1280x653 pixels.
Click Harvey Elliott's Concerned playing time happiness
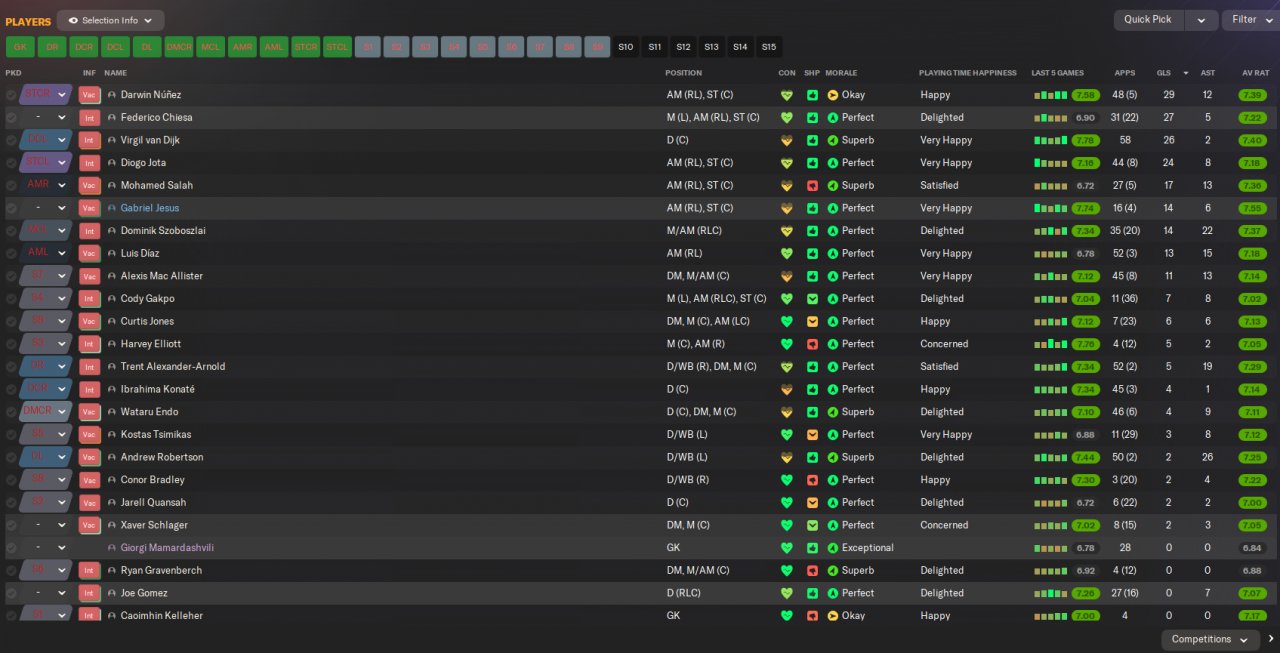point(944,344)
